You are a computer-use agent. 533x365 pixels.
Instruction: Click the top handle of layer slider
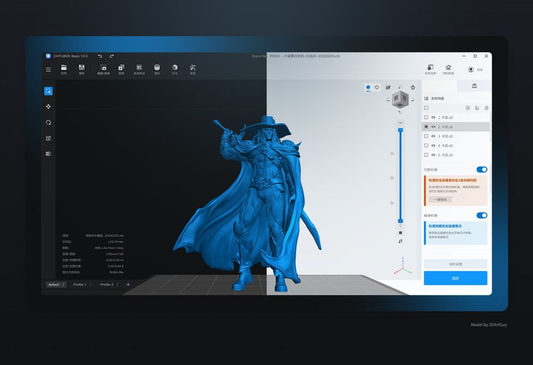[x=400, y=130]
